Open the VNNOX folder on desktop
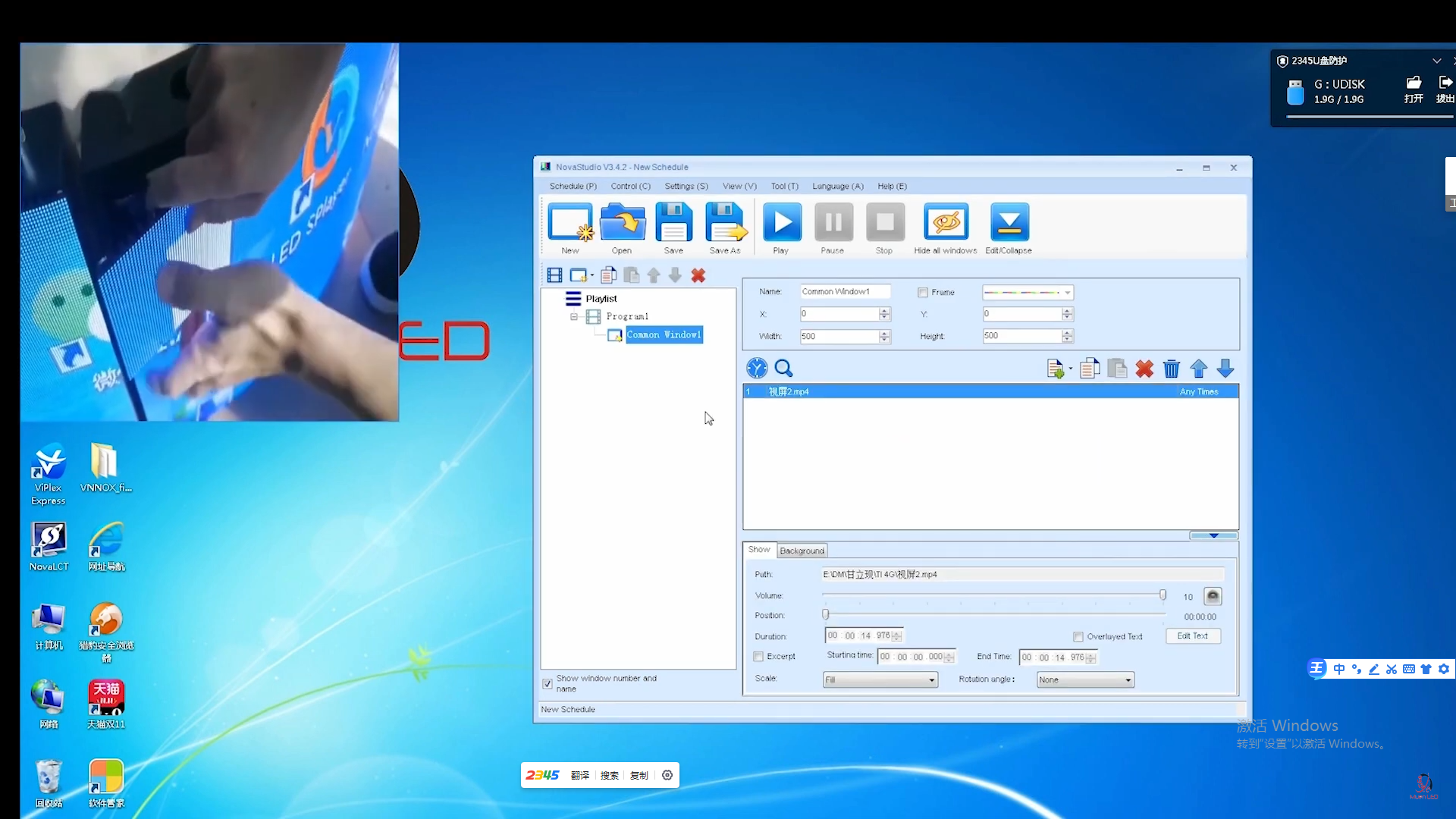Screen dimensions: 1456x819 pos(105,468)
